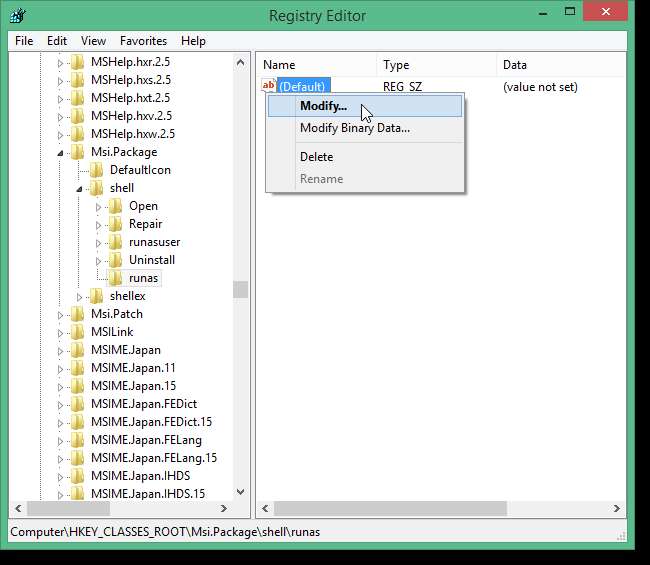650x565 pixels.
Task: Select the MSILink folder icon
Action: click(x=77, y=332)
